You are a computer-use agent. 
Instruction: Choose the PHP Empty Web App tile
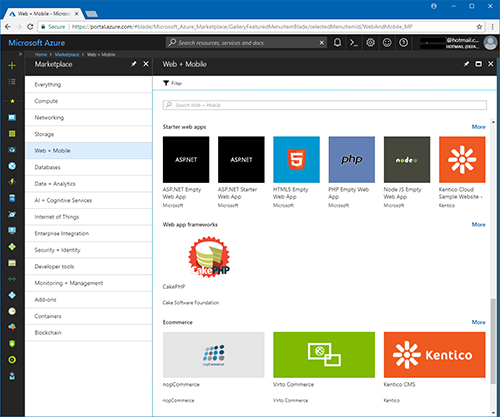coord(352,159)
